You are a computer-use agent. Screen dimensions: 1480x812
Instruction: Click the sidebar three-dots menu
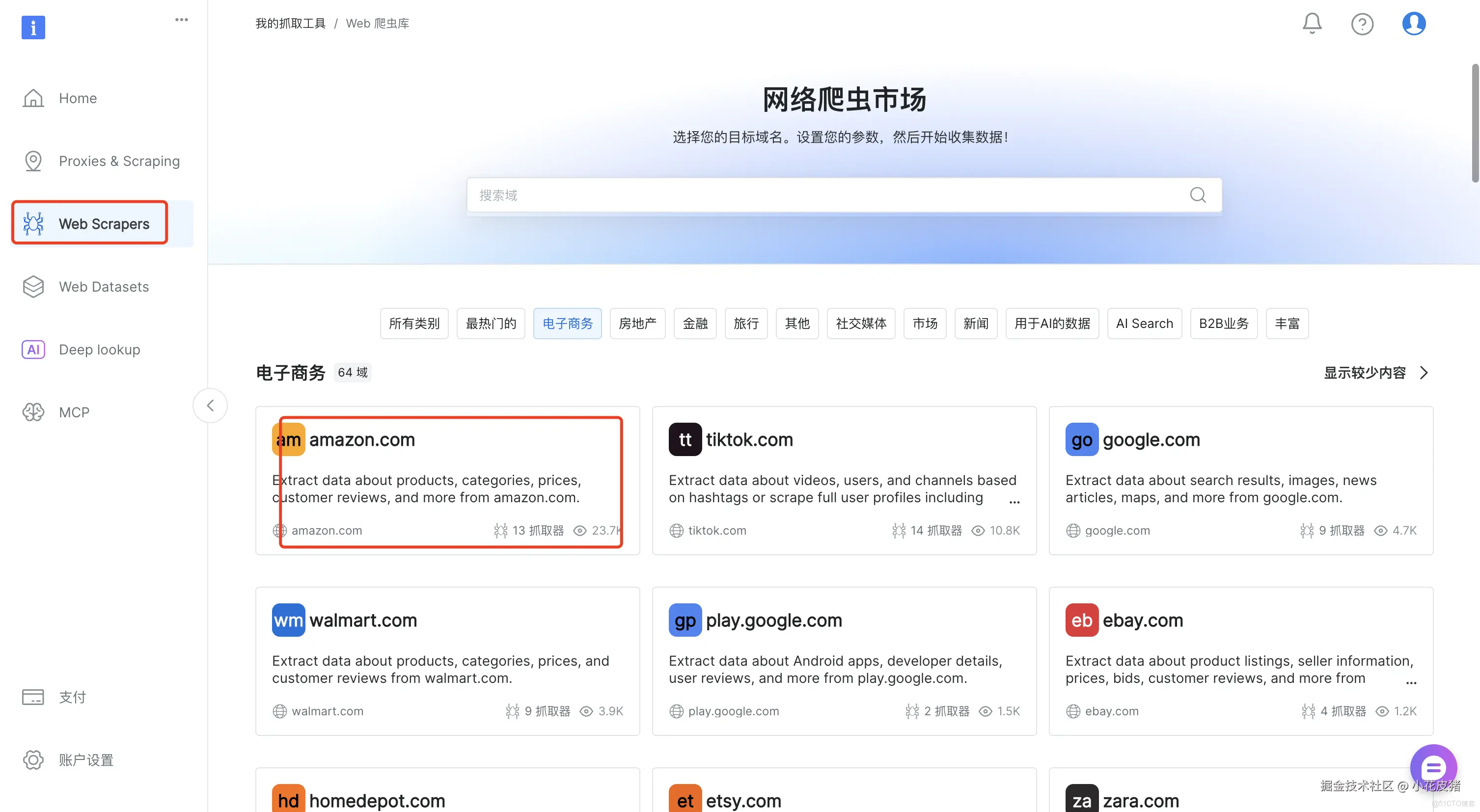pos(182,20)
